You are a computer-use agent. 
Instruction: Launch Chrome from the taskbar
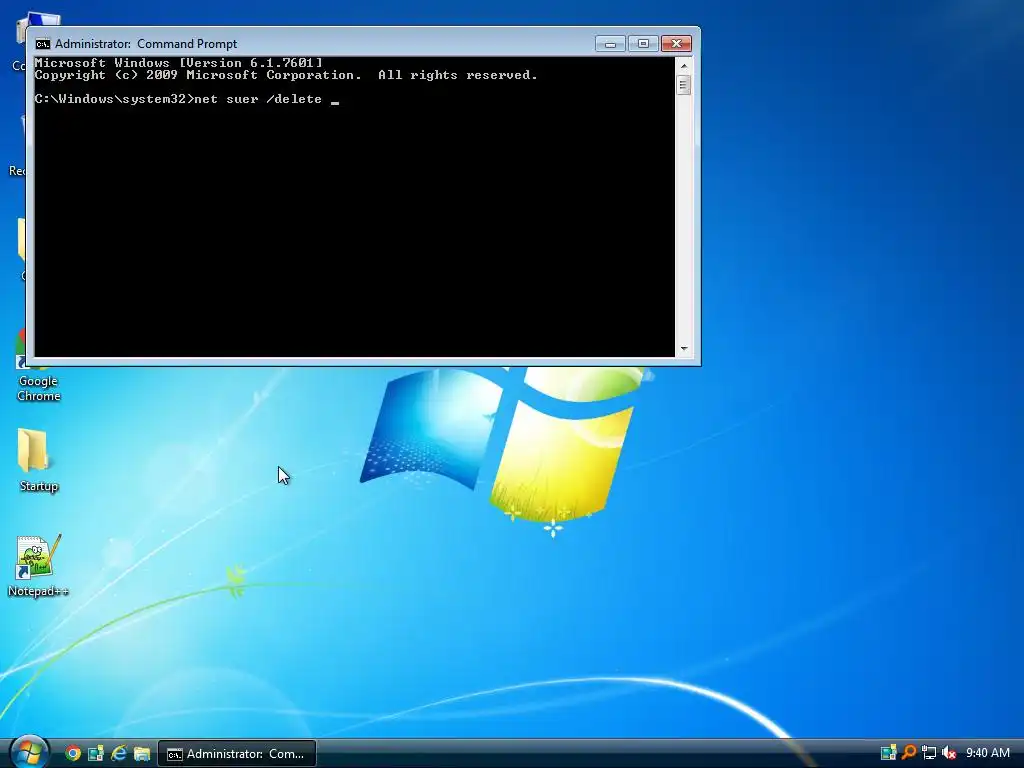pyautogui.click(x=73, y=754)
